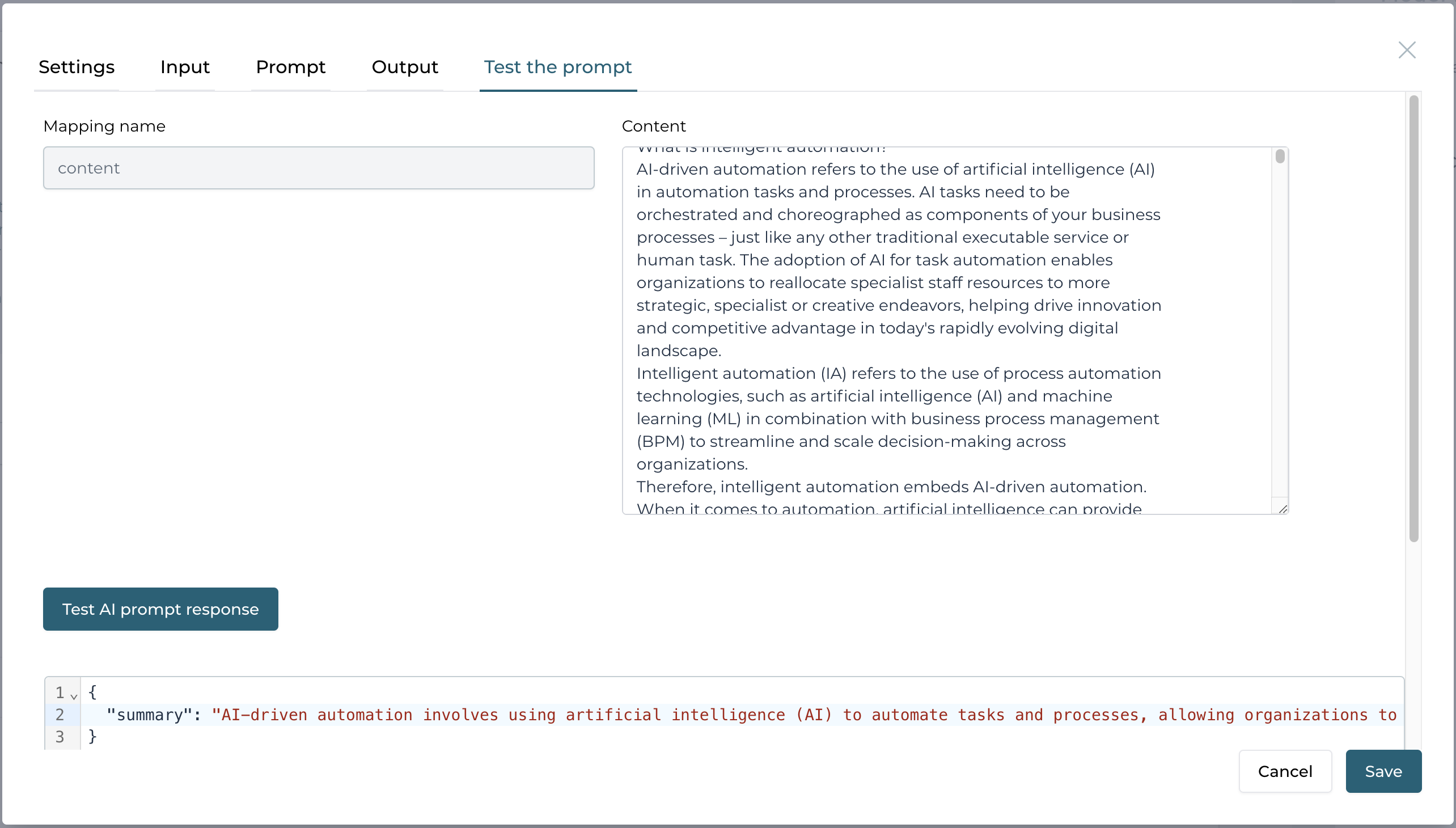The image size is (1456, 828).
Task: Open the Input tab
Action: (184, 67)
